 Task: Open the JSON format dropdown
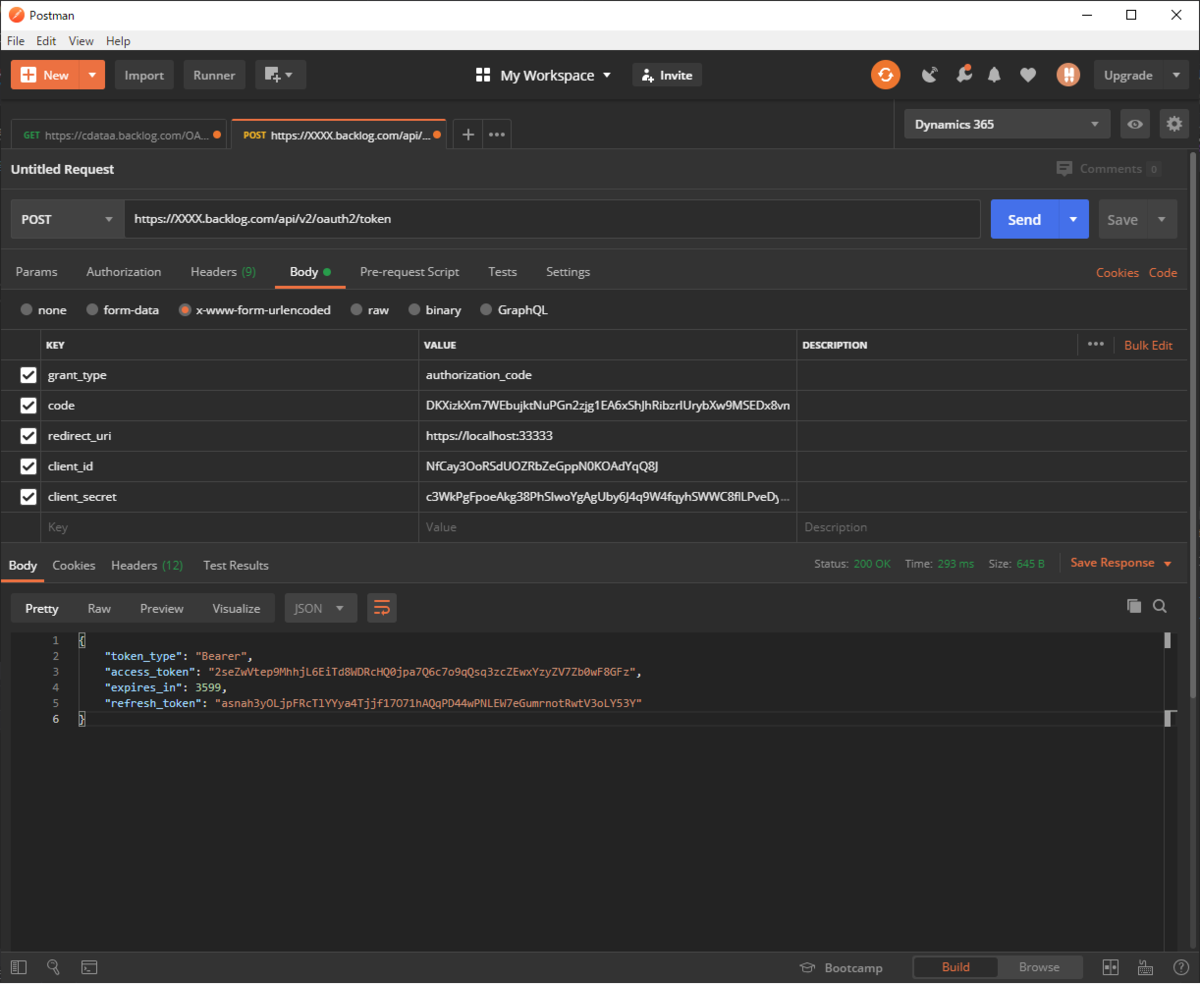click(321, 608)
